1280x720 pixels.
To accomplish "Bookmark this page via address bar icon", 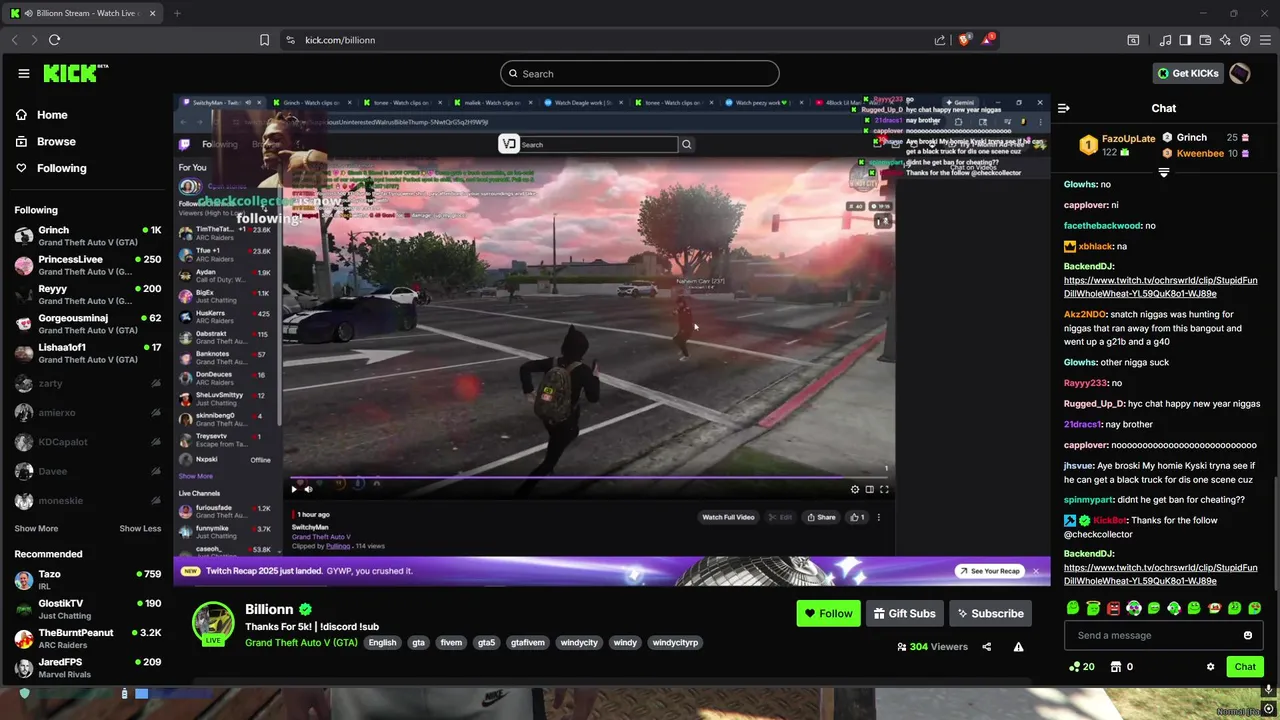I will tap(264, 40).
